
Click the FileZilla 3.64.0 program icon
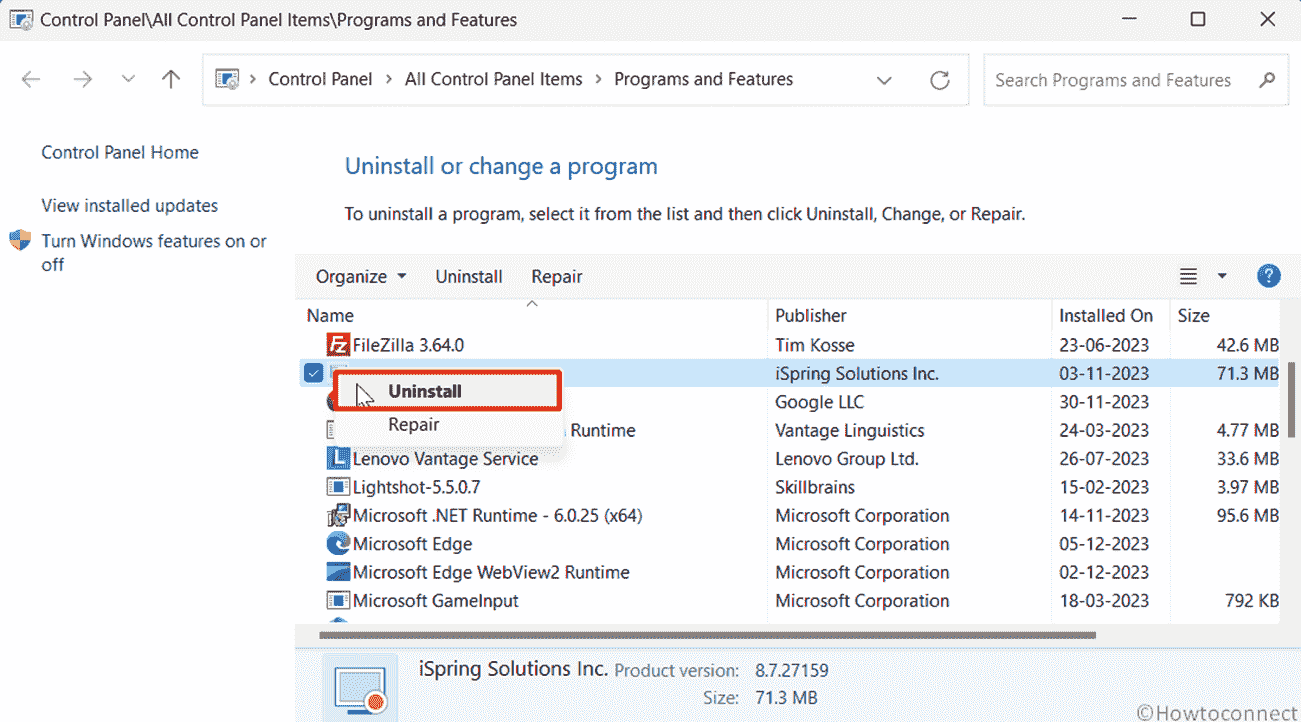(338, 345)
